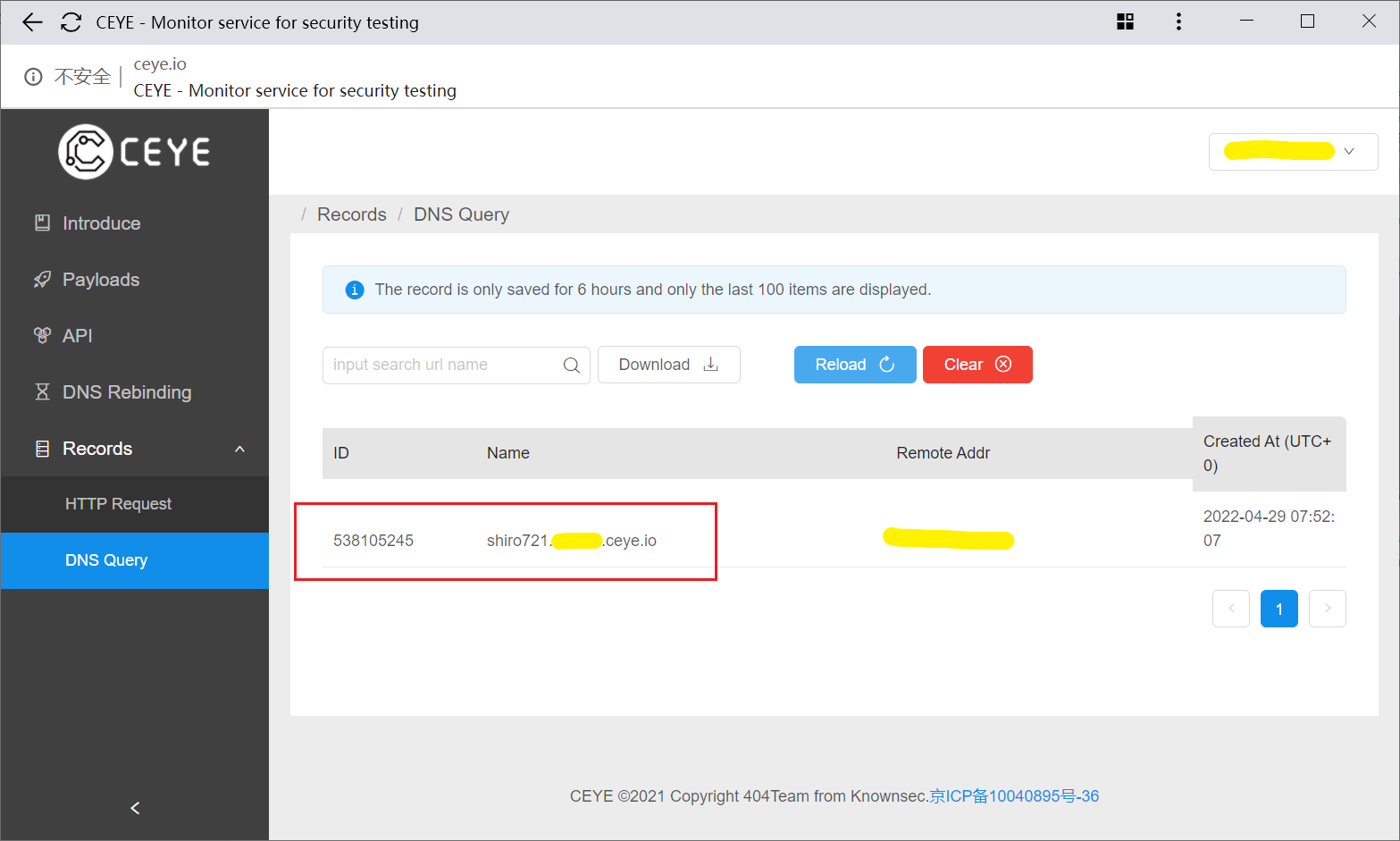Click the ceye.io address text

(x=160, y=64)
